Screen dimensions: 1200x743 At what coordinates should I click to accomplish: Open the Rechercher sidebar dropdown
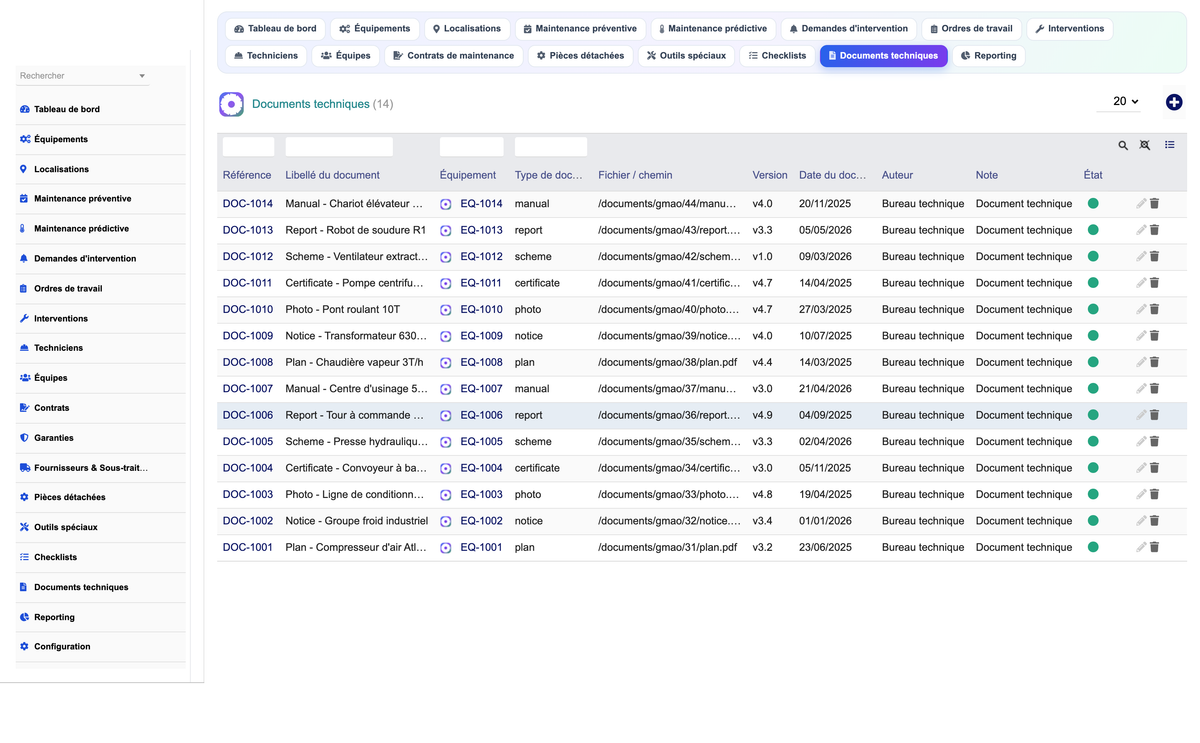point(83,76)
